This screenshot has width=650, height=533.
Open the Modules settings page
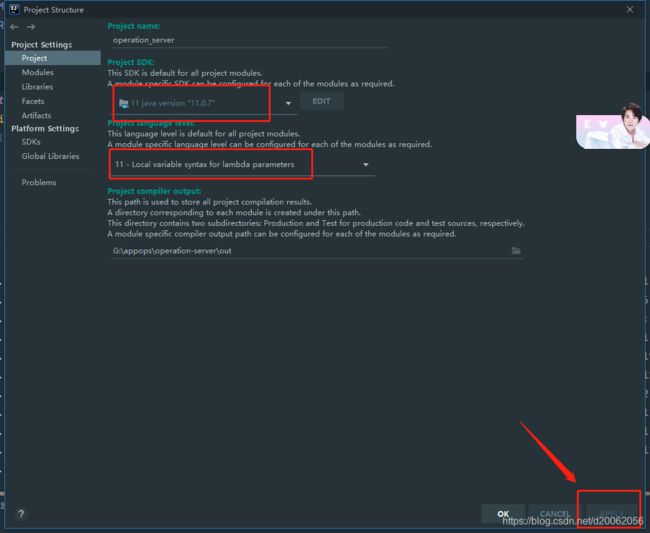point(38,72)
